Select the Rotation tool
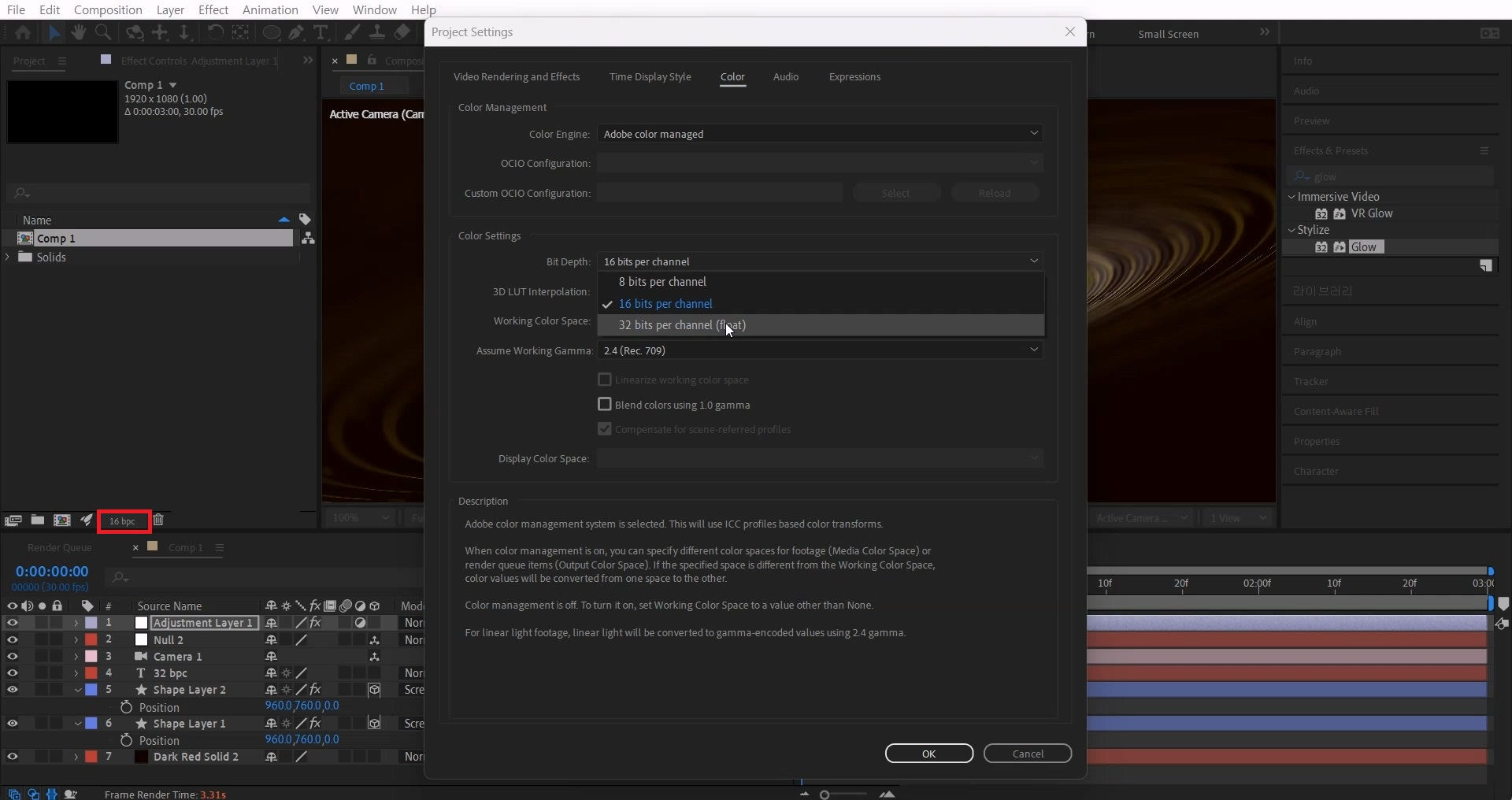1512x800 pixels. click(x=215, y=32)
